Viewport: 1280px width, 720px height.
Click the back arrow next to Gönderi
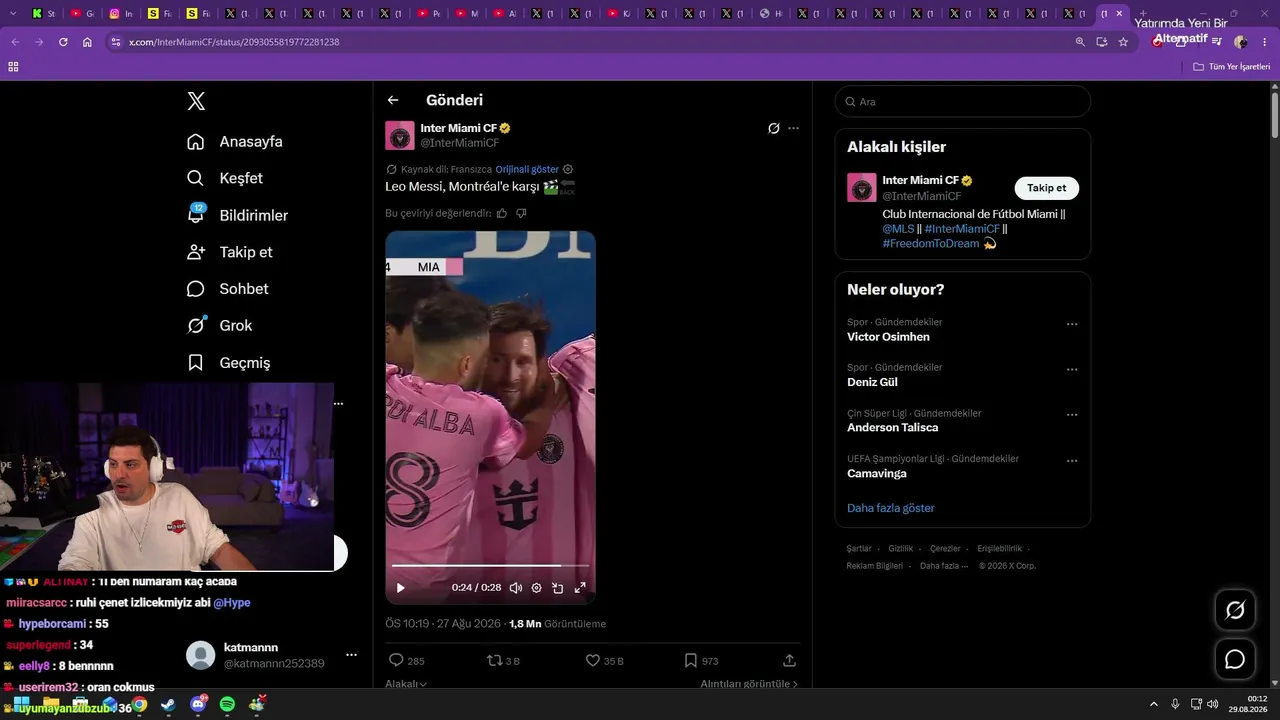point(393,100)
